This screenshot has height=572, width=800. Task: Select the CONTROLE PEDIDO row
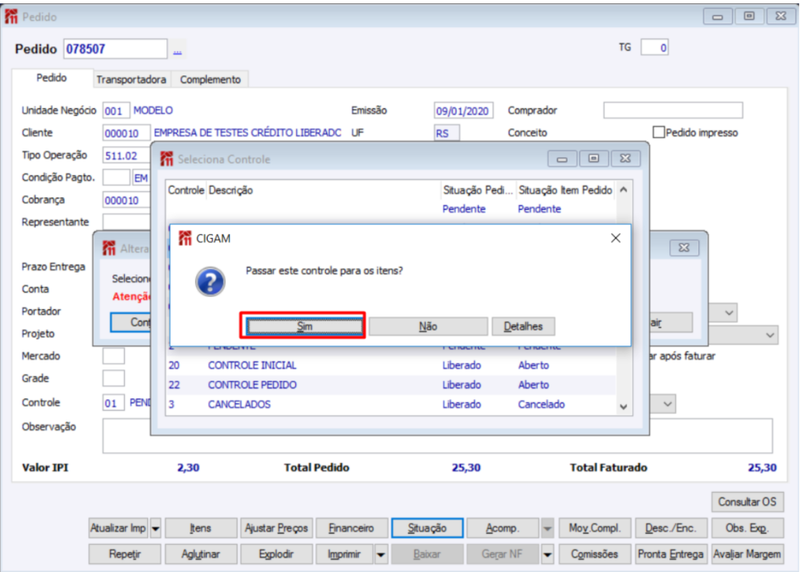click(x=391, y=385)
